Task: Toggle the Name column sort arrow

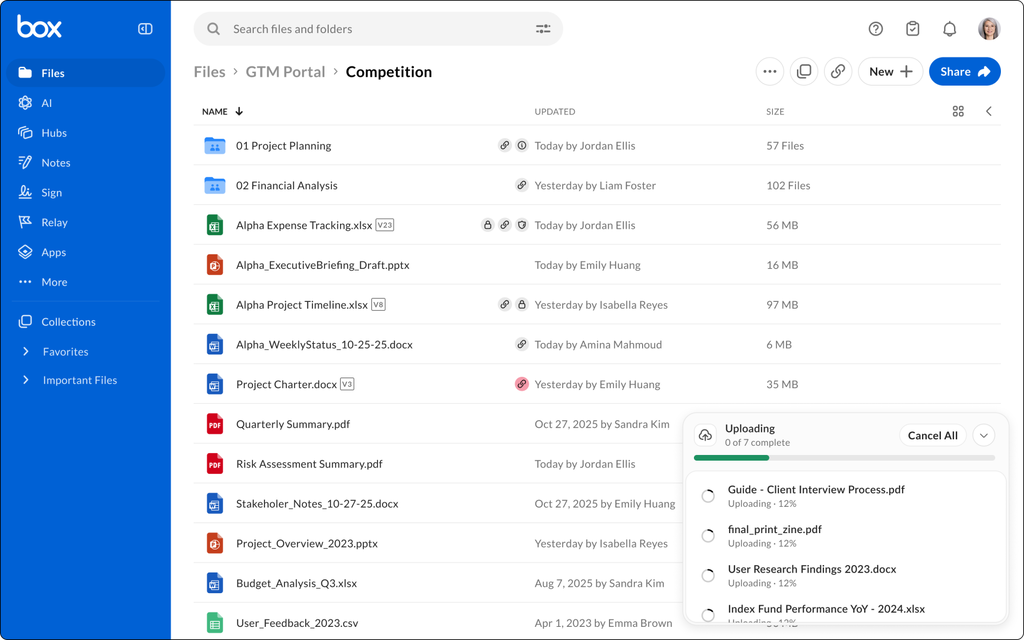Action: pyautogui.click(x=239, y=112)
